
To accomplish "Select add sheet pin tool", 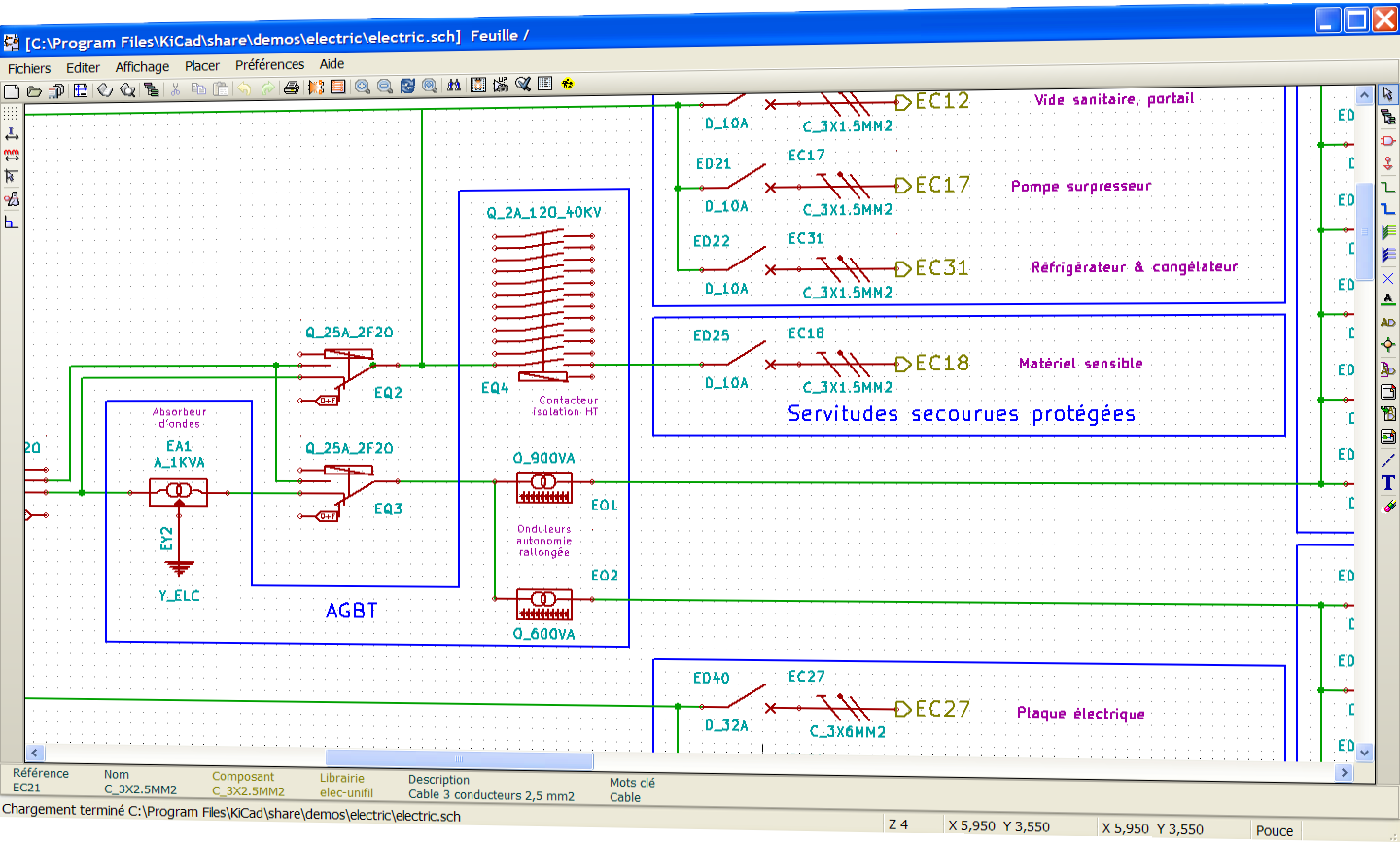I will pos(1388,437).
